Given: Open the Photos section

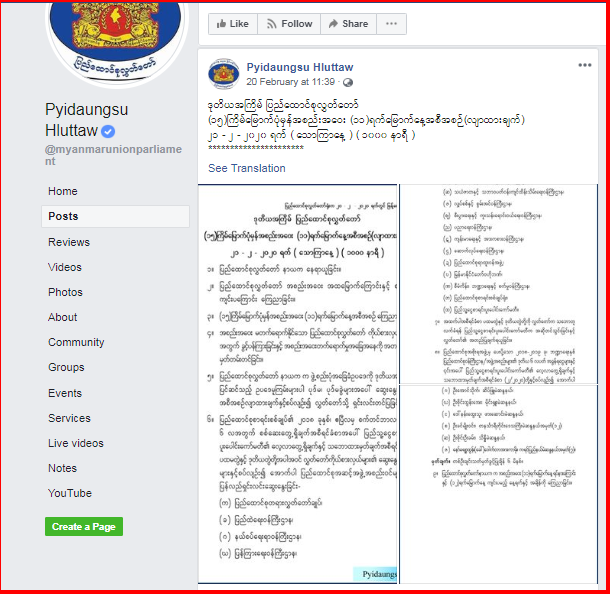Looking at the screenshot, I should pos(65,292).
